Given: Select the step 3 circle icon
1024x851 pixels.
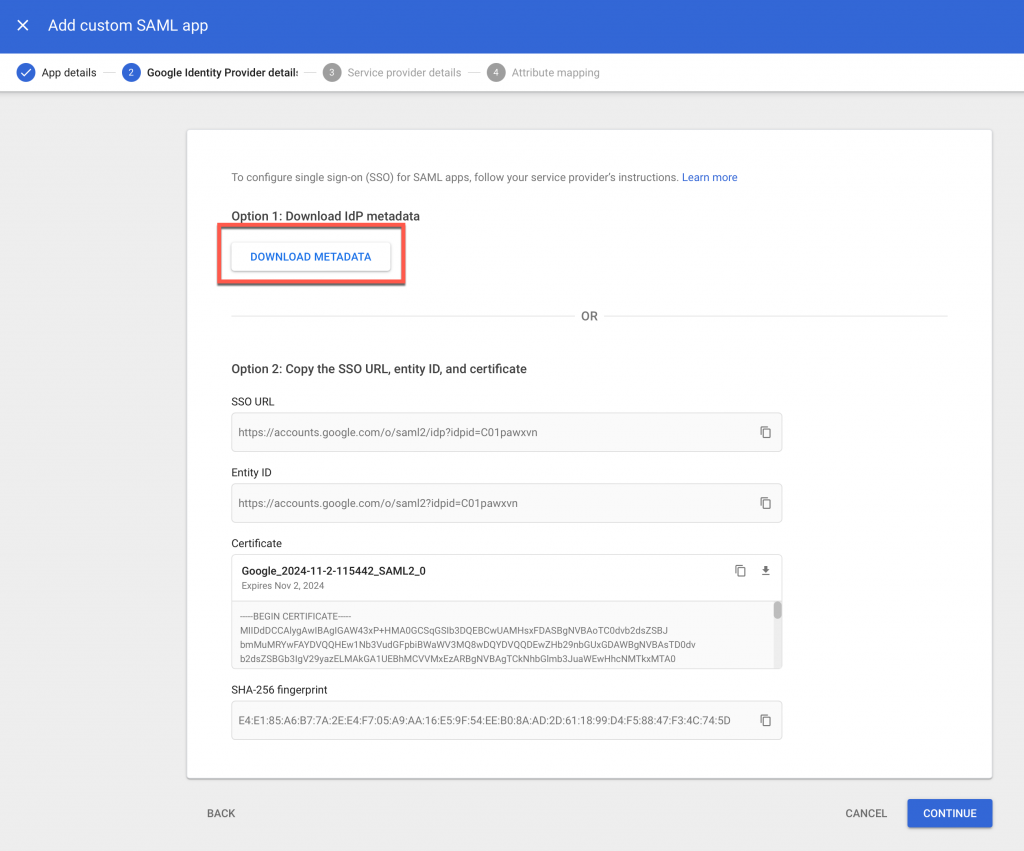Looking at the screenshot, I should click(x=333, y=72).
